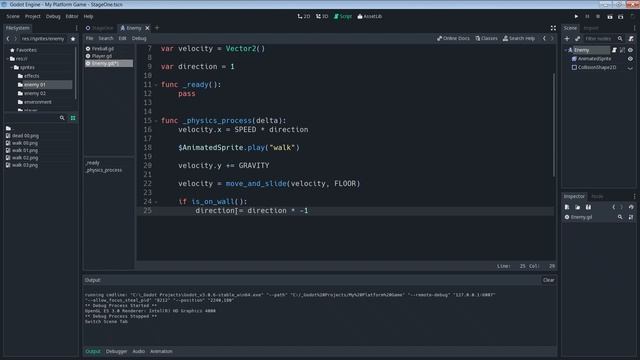The width and height of the screenshot is (640, 360).
Task: Toggle visibility of the AnimatedSprite node
Action: click(630, 59)
